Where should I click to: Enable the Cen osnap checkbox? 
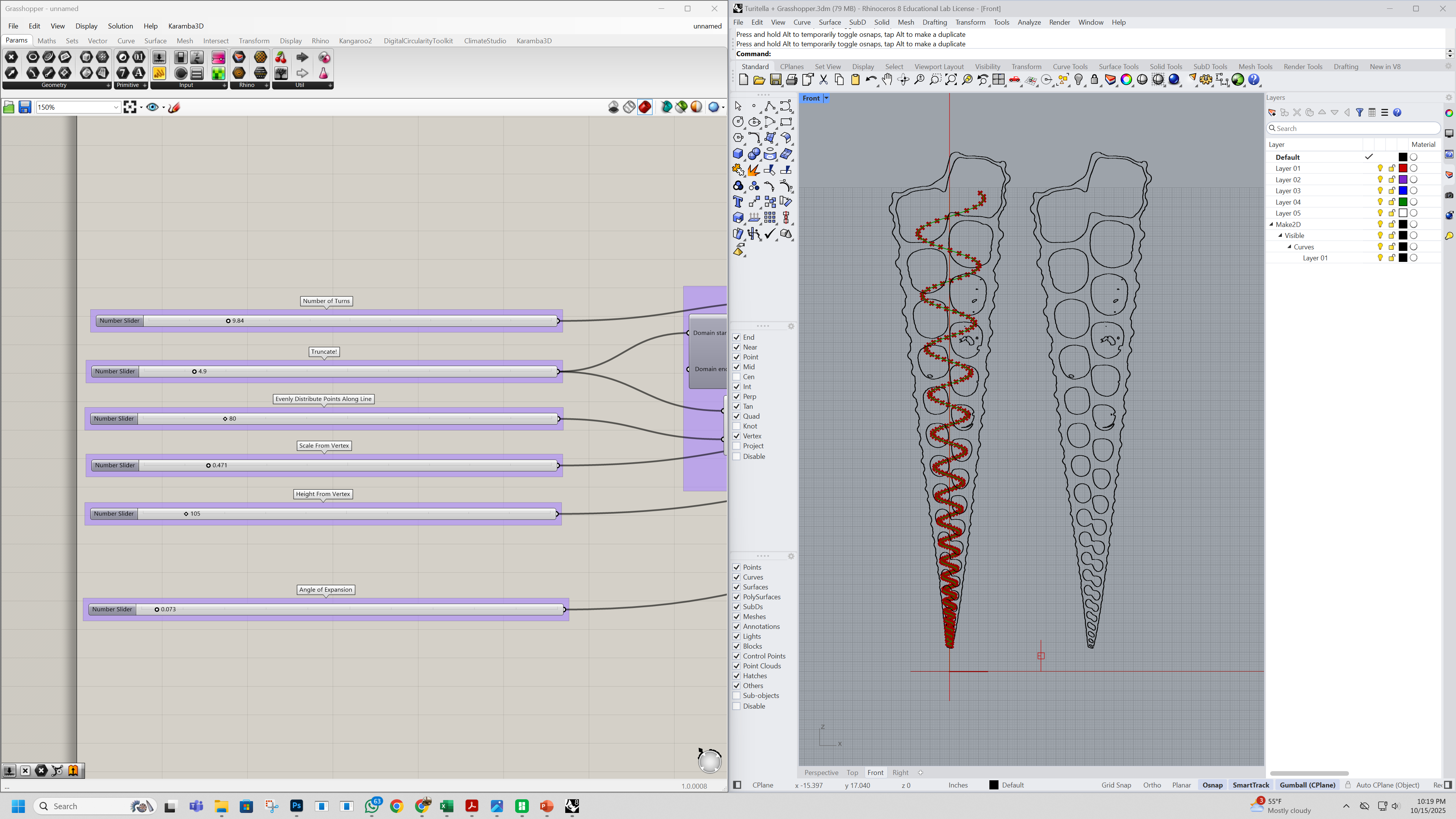coord(736,377)
